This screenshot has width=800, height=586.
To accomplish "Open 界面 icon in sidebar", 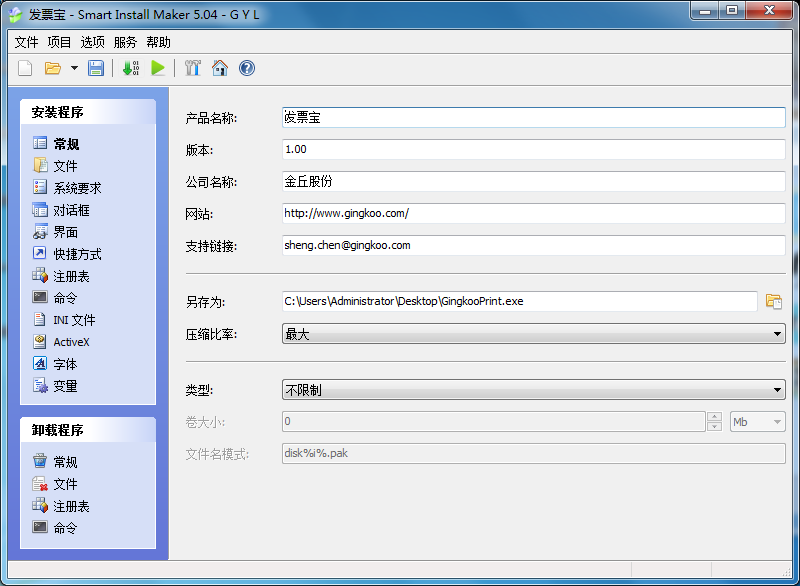I will (x=40, y=232).
